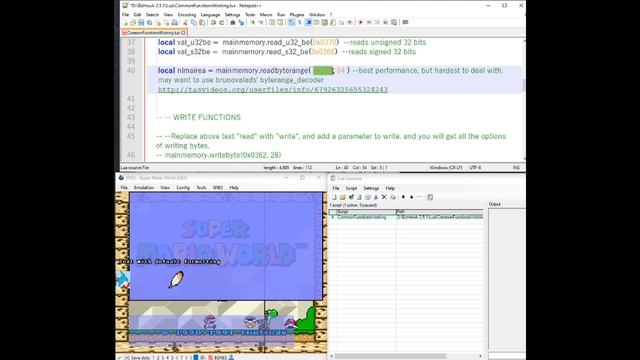640x360 pixels.
Task: Click Zoom In icon in Notepad++
Action: (x=253, y=22)
